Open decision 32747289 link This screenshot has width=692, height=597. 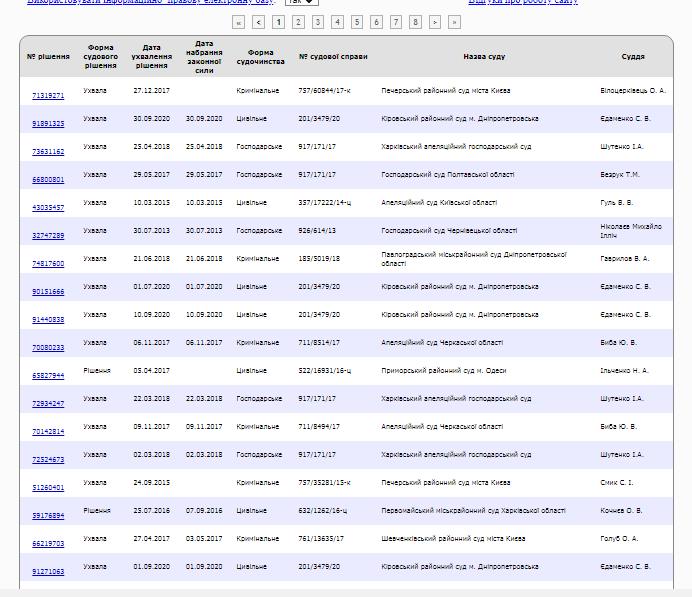(48, 236)
